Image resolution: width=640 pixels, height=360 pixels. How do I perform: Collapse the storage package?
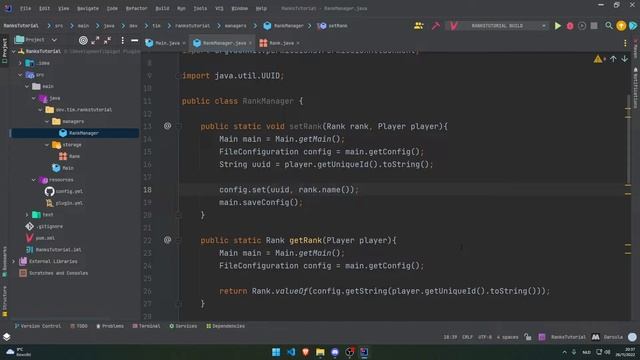point(47,145)
